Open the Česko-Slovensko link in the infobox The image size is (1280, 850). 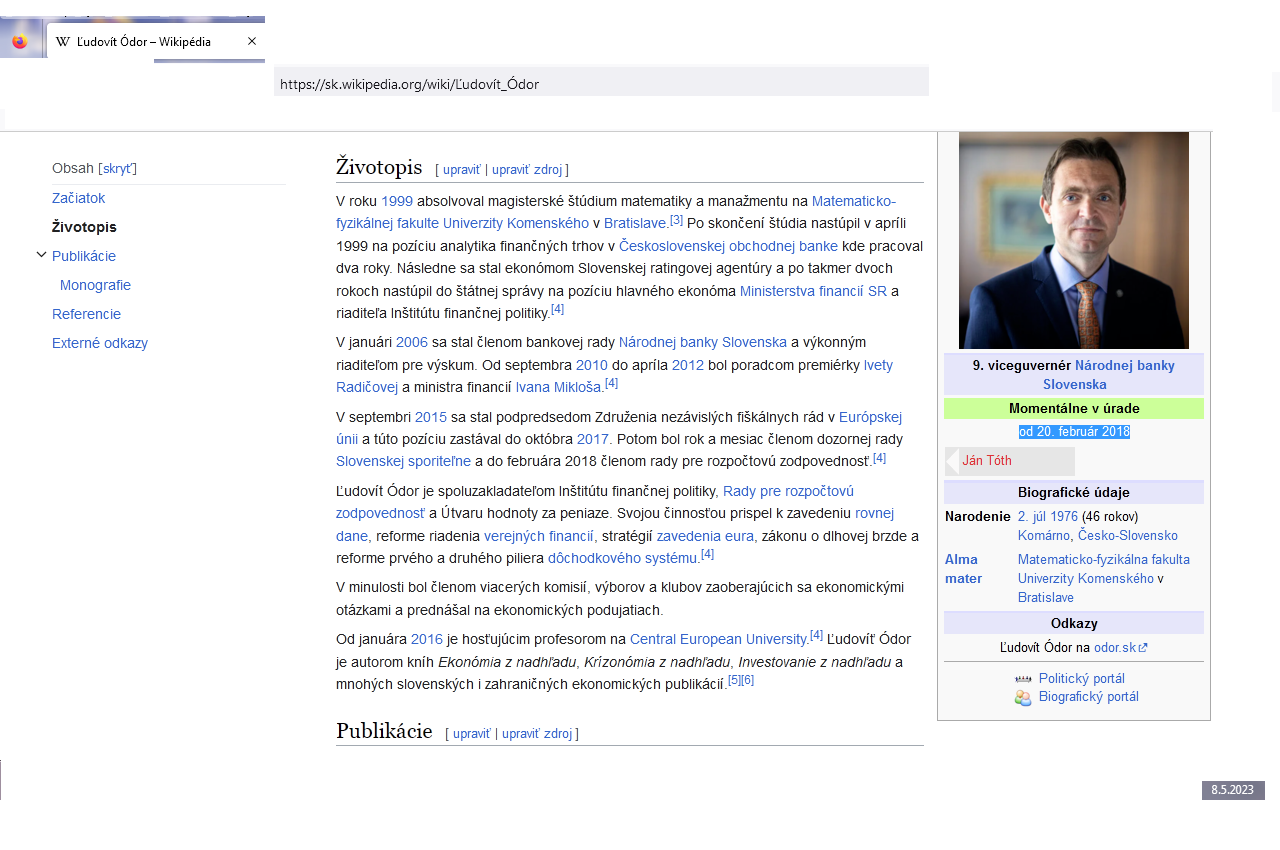click(x=1128, y=536)
